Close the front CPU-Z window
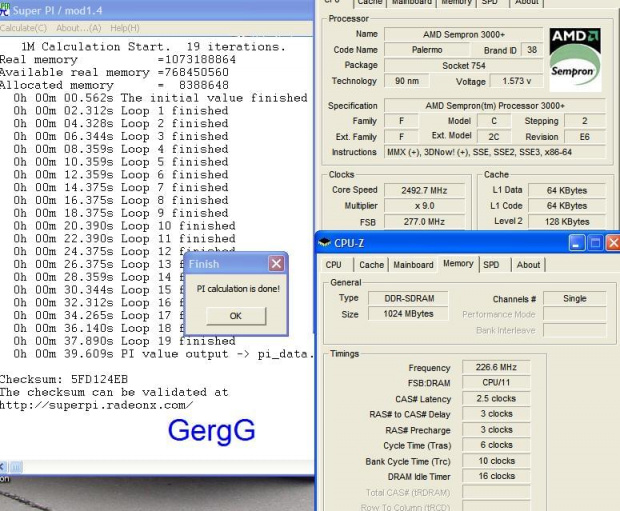 pyautogui.click(x=613, y=243)
